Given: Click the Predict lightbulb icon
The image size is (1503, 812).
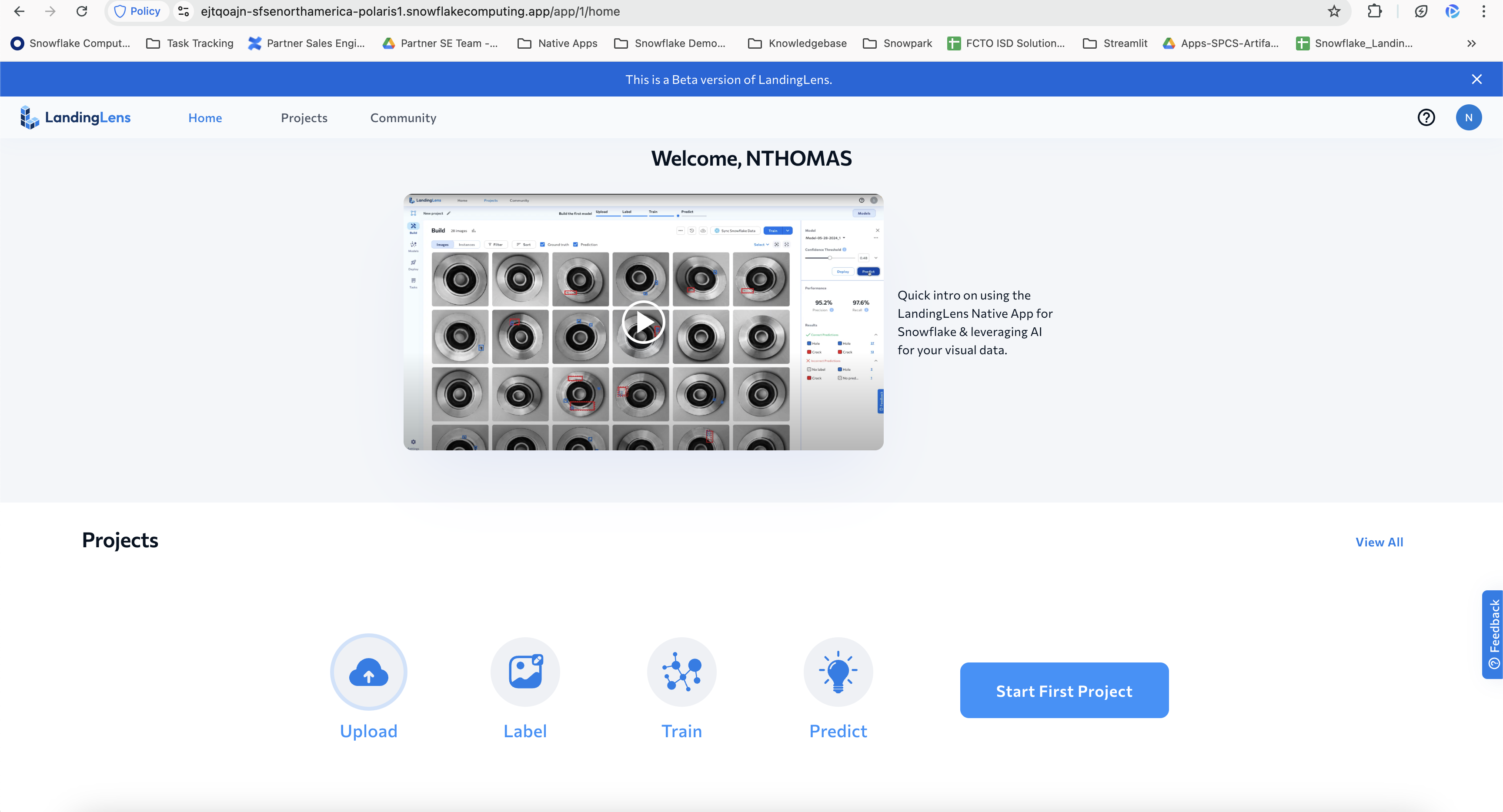Looking at the screenshot, I should point(838,672).
